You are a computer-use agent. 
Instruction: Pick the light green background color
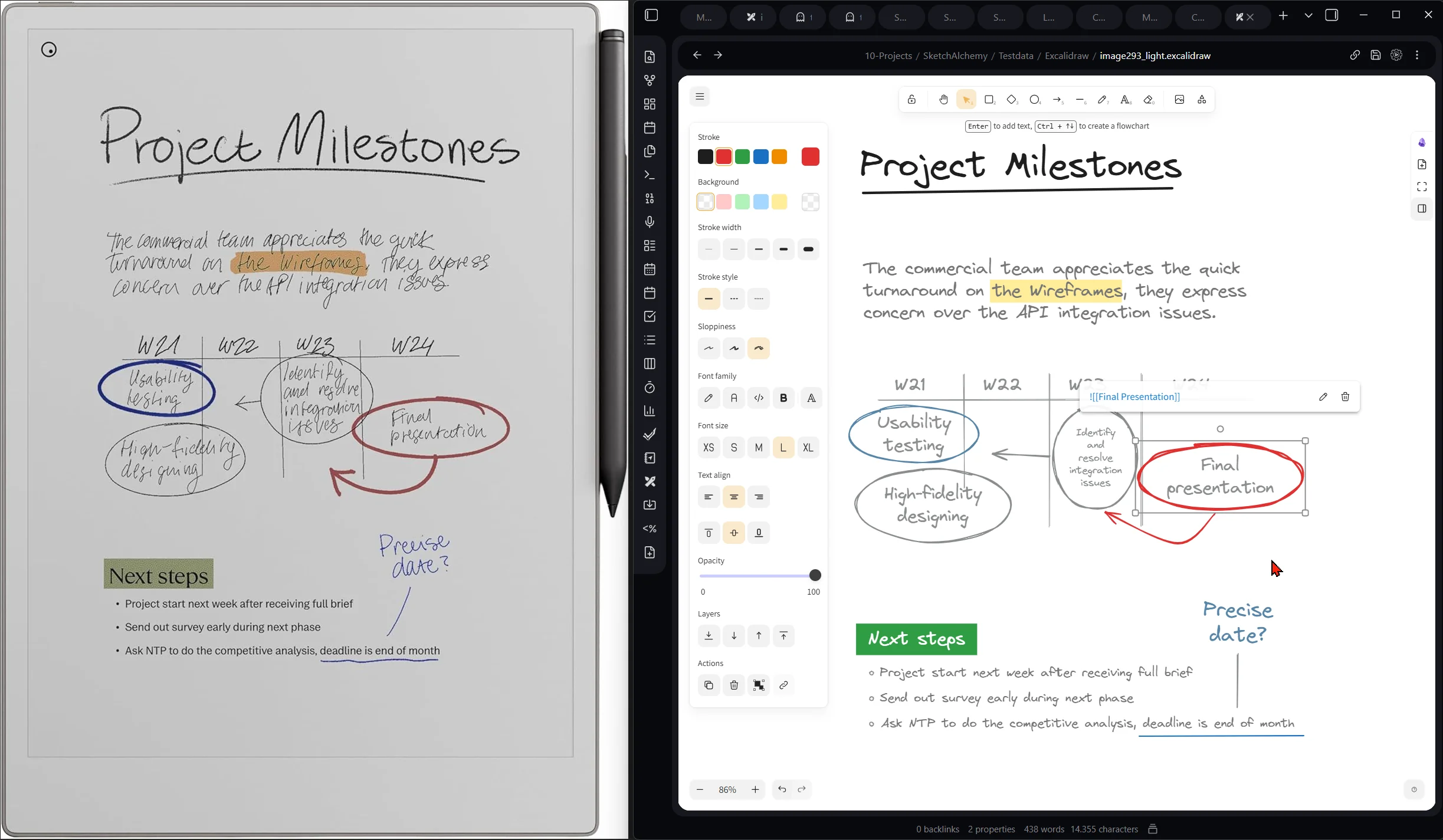pos(743,202)
